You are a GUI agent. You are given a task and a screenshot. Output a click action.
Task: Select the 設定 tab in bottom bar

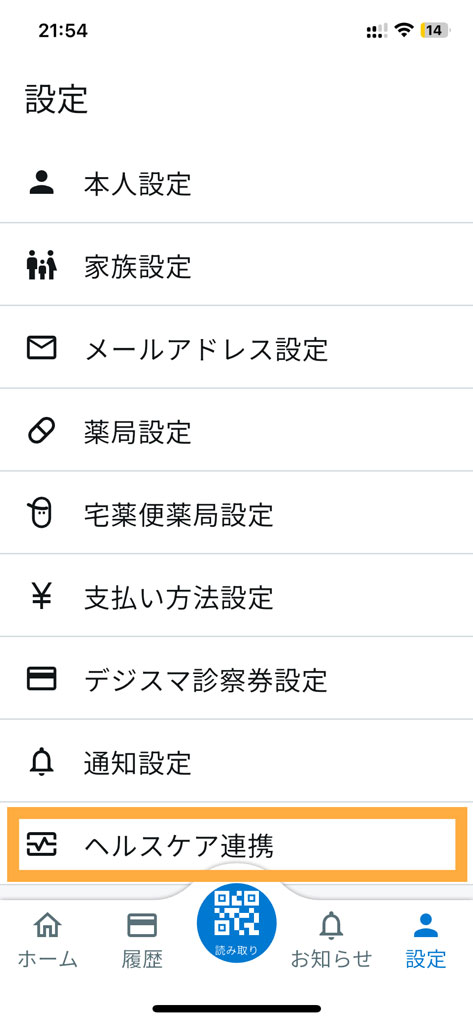(426, 938)
